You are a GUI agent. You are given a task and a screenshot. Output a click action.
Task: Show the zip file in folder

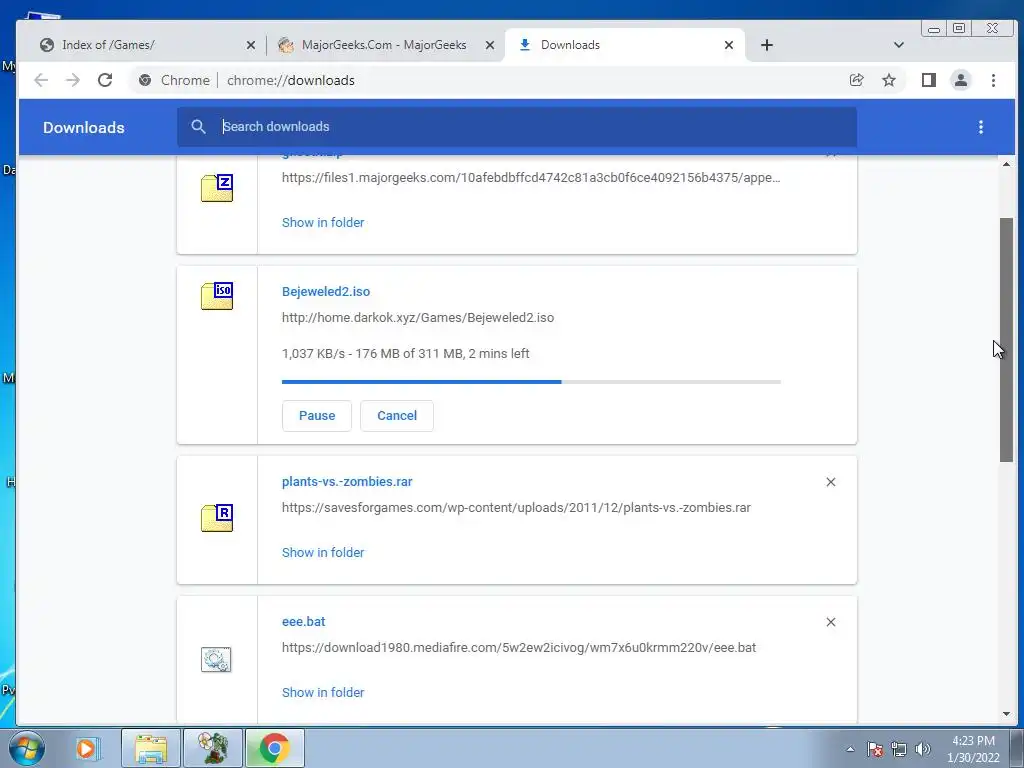[323, 223]
